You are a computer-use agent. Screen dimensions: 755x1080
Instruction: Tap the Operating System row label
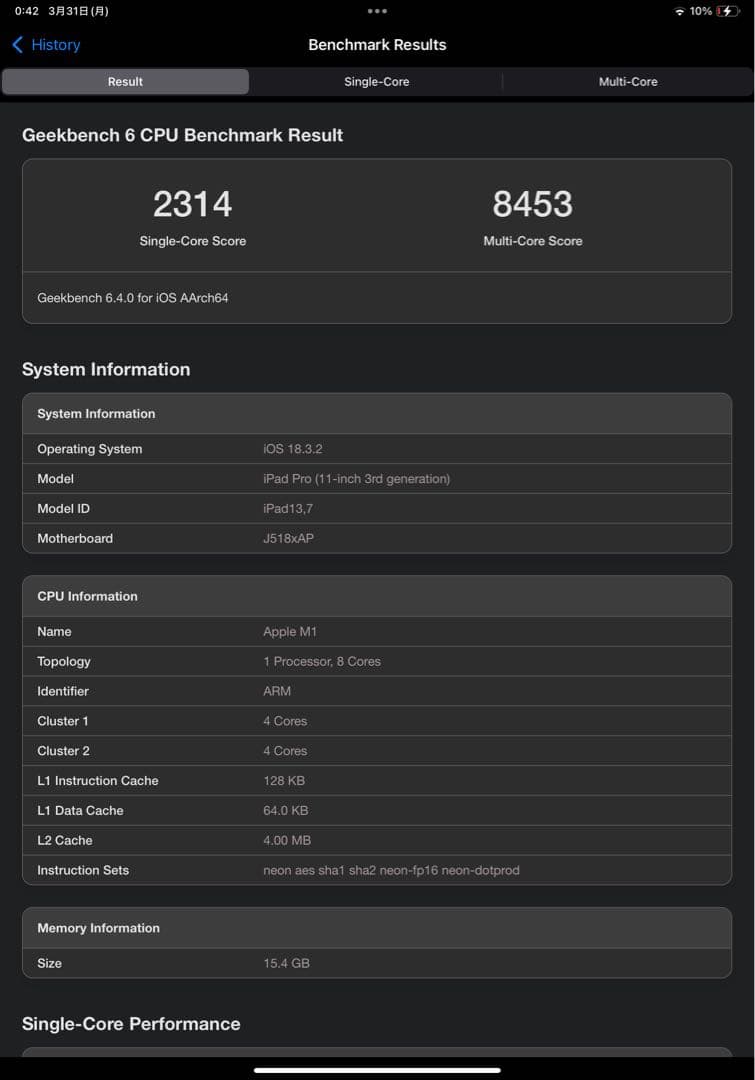[x=90, y=449]
